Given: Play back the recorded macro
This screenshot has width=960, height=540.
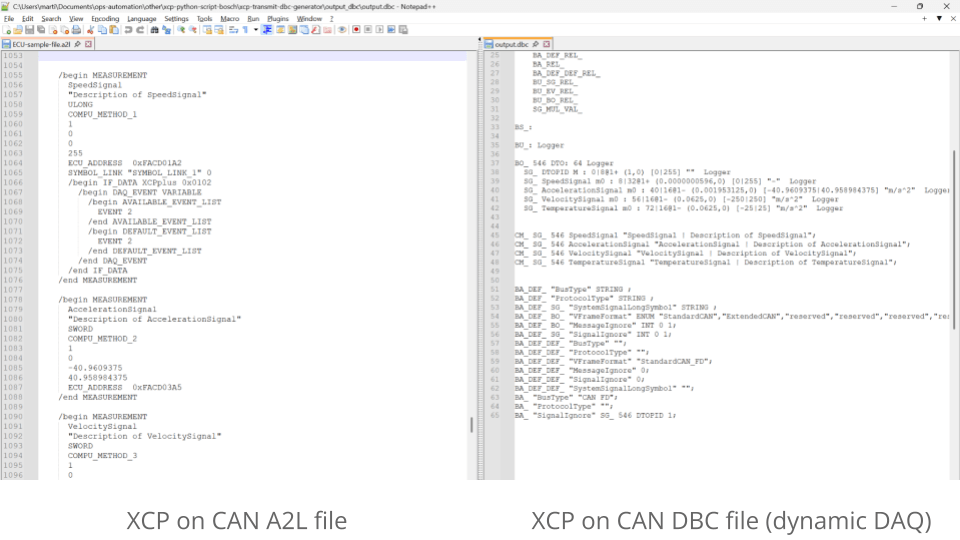Looking at the screenshot, I should tap(380, 29).
